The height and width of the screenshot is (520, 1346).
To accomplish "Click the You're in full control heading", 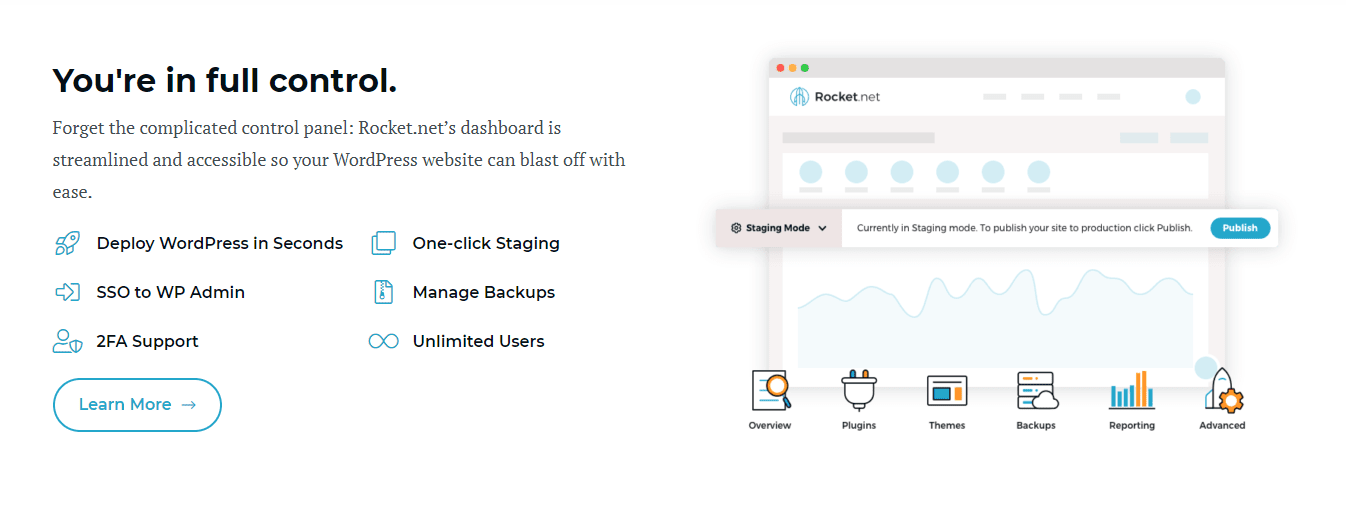I will tap(225, 80).
